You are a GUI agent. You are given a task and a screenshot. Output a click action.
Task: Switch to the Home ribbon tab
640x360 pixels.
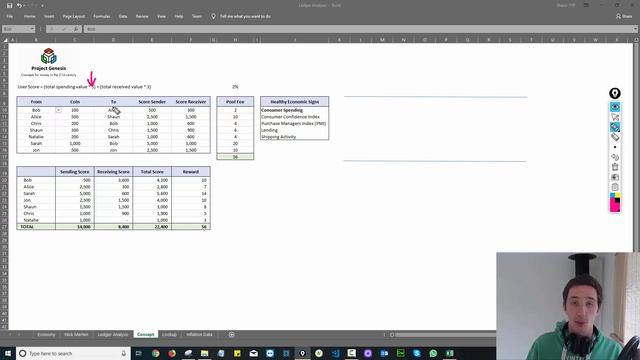point(29,16)
